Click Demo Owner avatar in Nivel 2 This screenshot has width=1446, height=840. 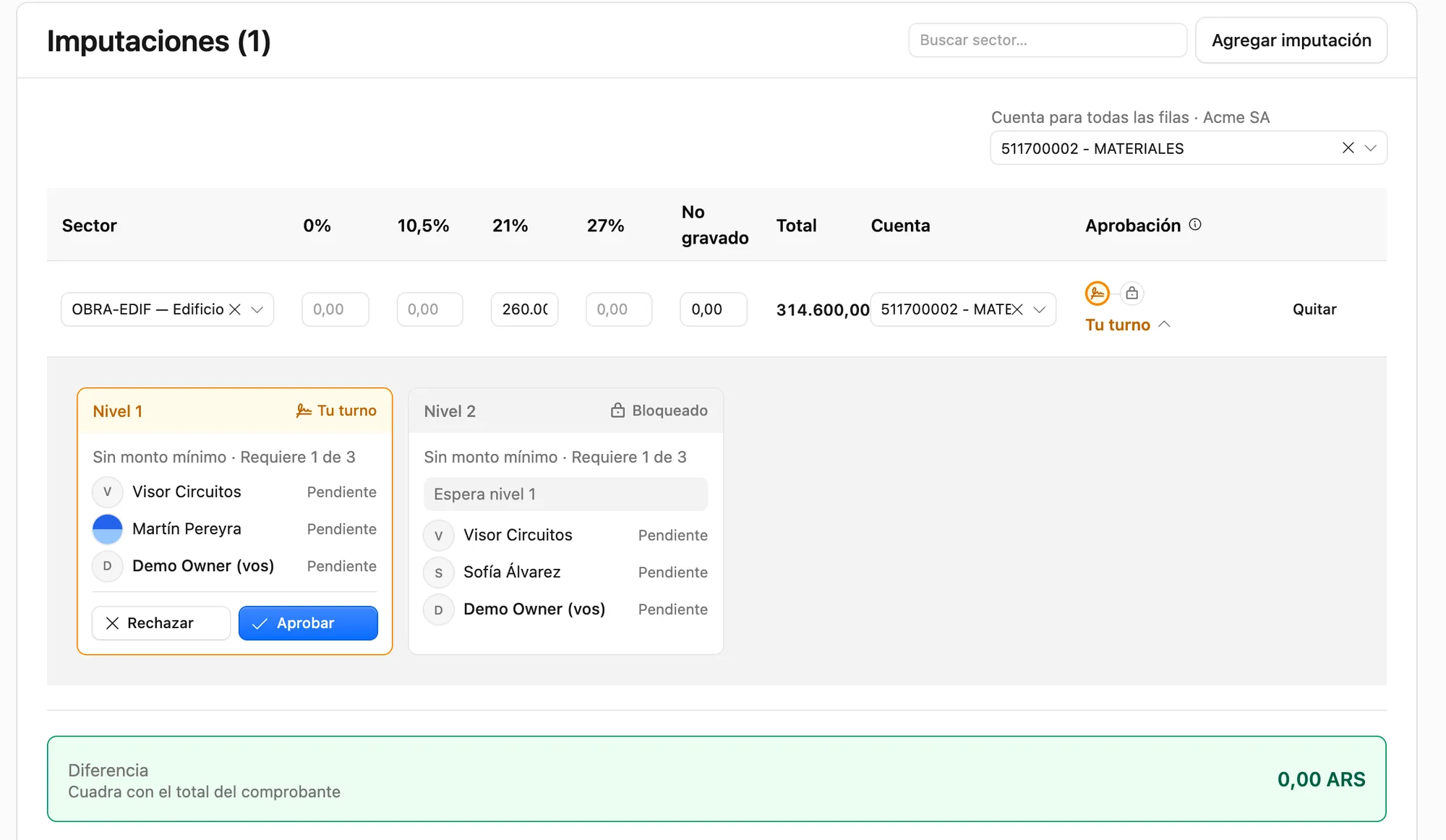click(x=438, y=609)
